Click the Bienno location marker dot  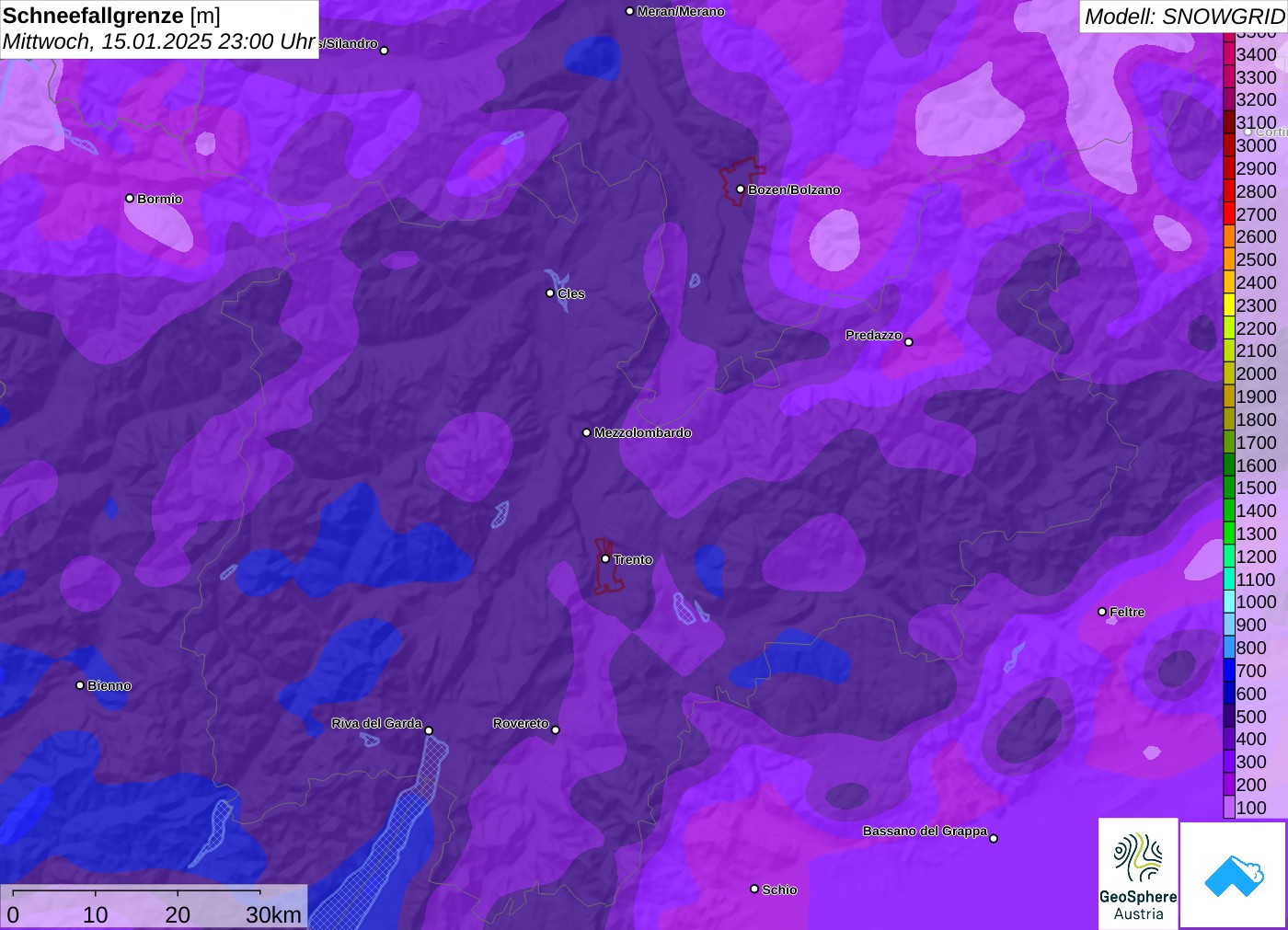click(80, 685)
